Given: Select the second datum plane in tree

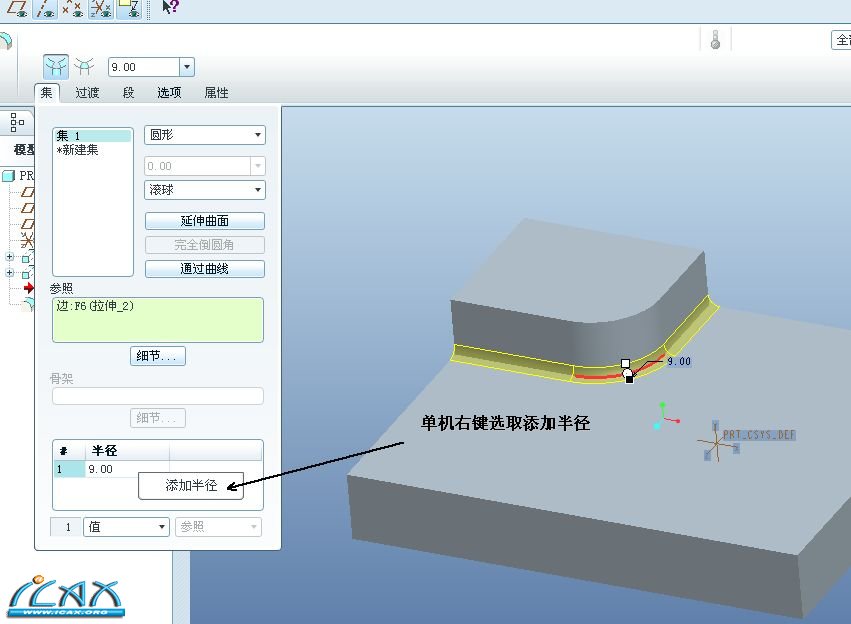Looking at the screenshot, I should click(x=27, y=208).
